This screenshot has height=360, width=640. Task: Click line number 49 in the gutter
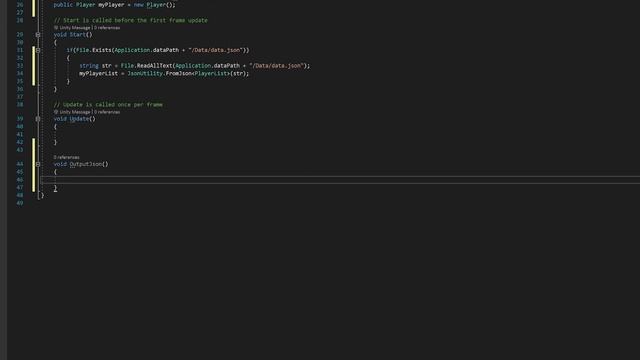coord(20,203)
